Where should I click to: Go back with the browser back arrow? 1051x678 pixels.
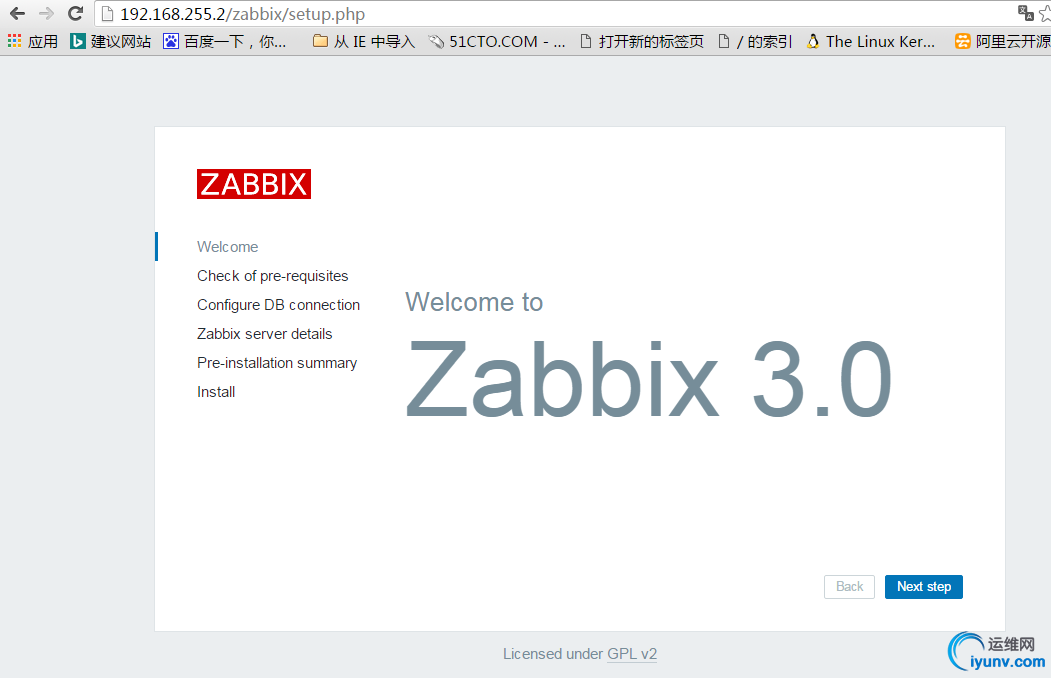tap(17, 13)
